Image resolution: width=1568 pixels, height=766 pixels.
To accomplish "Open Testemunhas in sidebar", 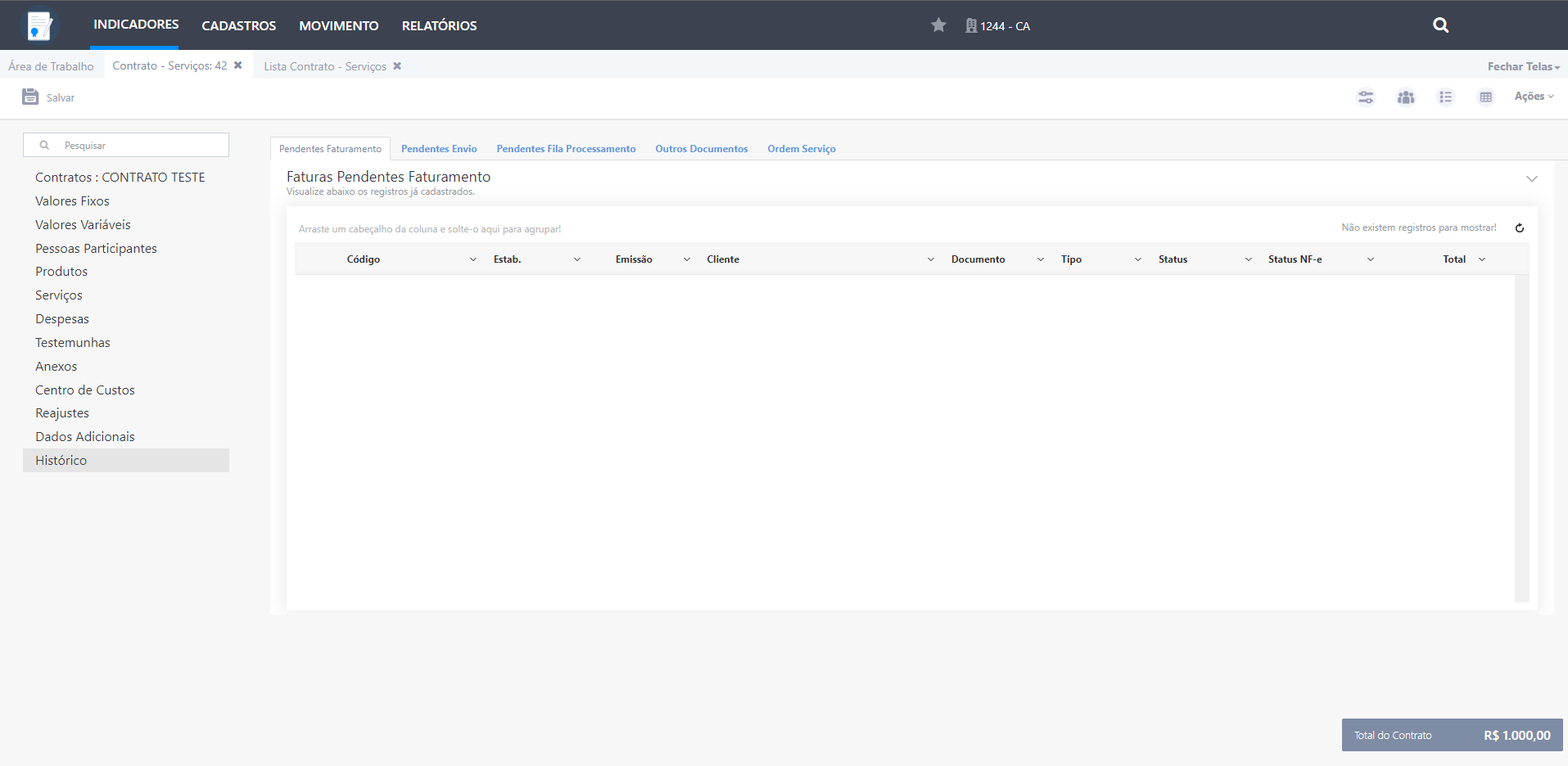I will click(73, 343).
